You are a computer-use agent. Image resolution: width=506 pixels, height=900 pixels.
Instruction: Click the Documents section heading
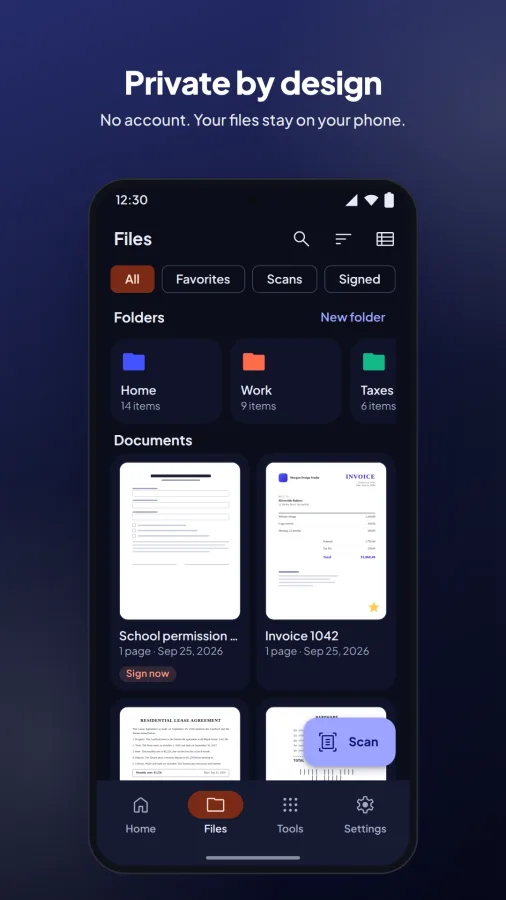(153, 440)
